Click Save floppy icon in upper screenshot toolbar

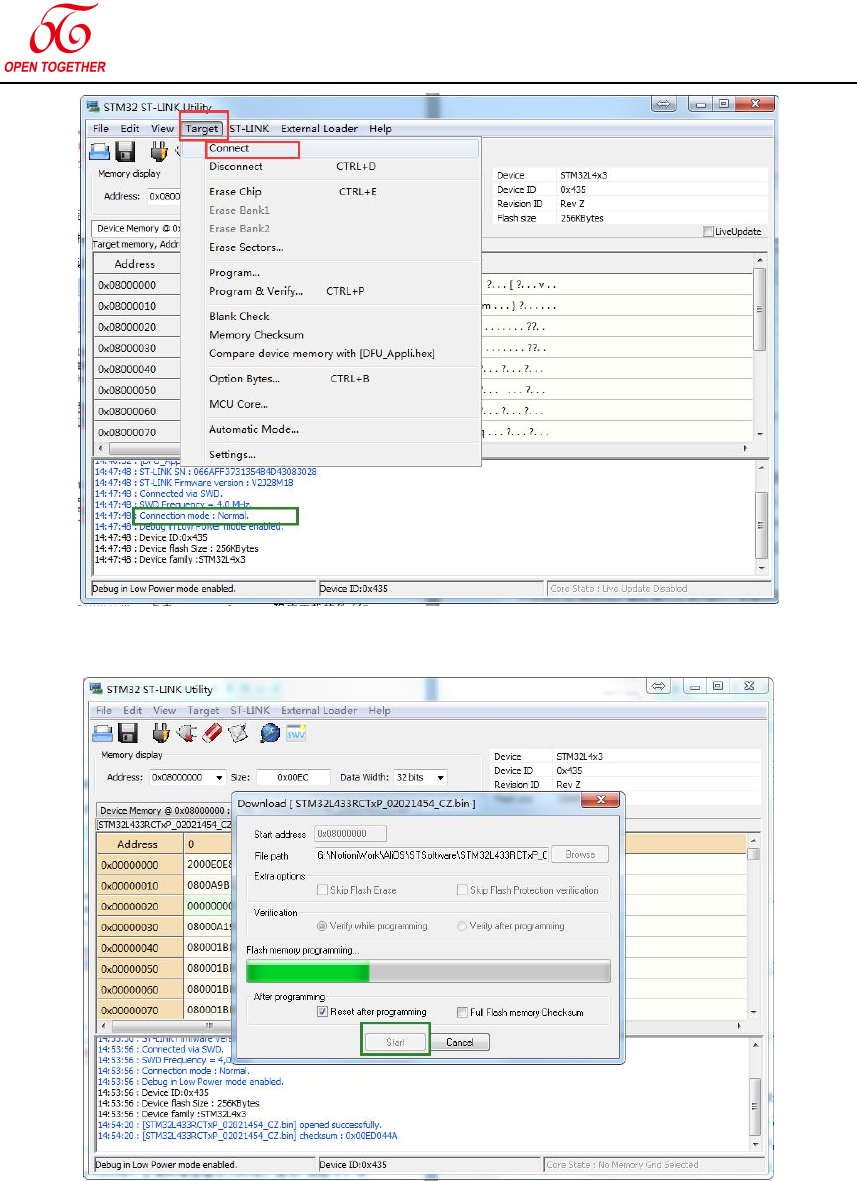pyautogui.click(x=125, y=151)
